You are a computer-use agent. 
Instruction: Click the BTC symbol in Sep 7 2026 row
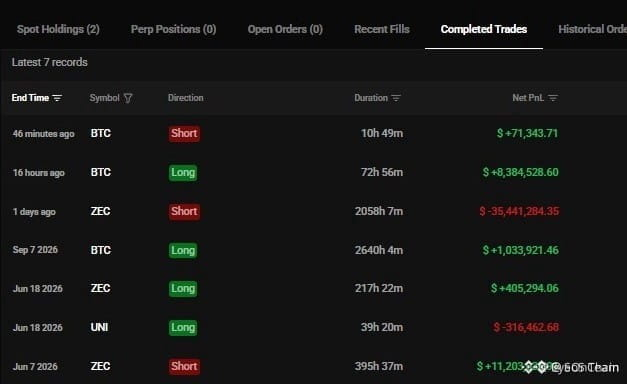click(100, 250)
